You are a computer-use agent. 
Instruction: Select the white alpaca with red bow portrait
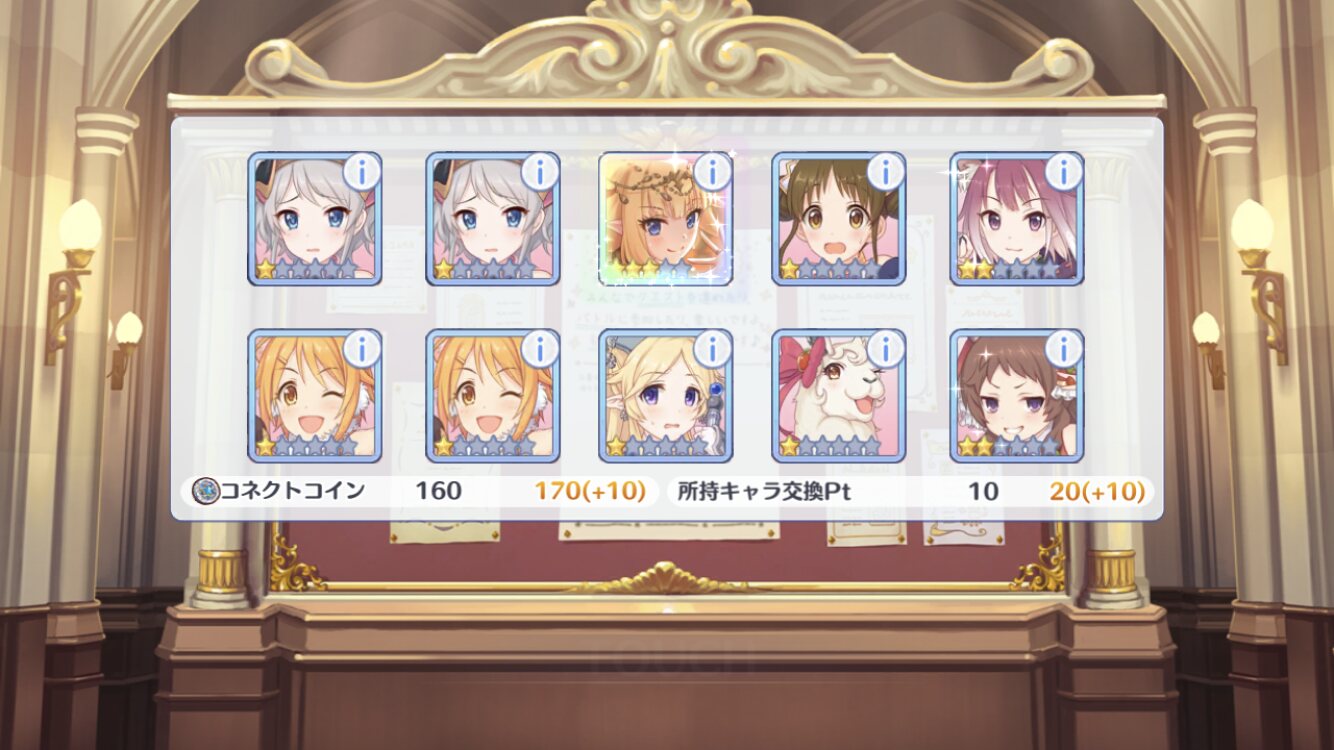(838, 396)
